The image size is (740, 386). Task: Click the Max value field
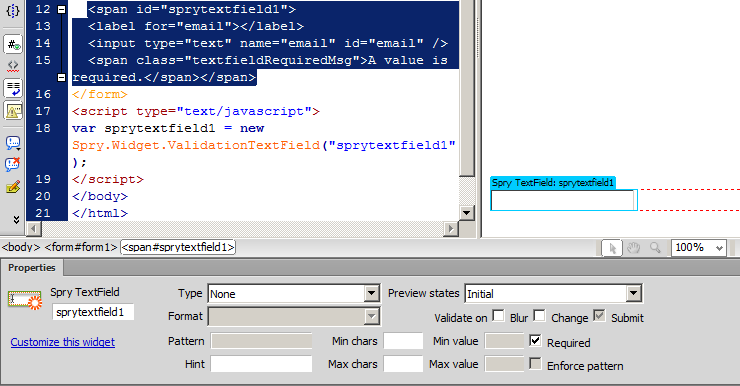coord(505,364)
